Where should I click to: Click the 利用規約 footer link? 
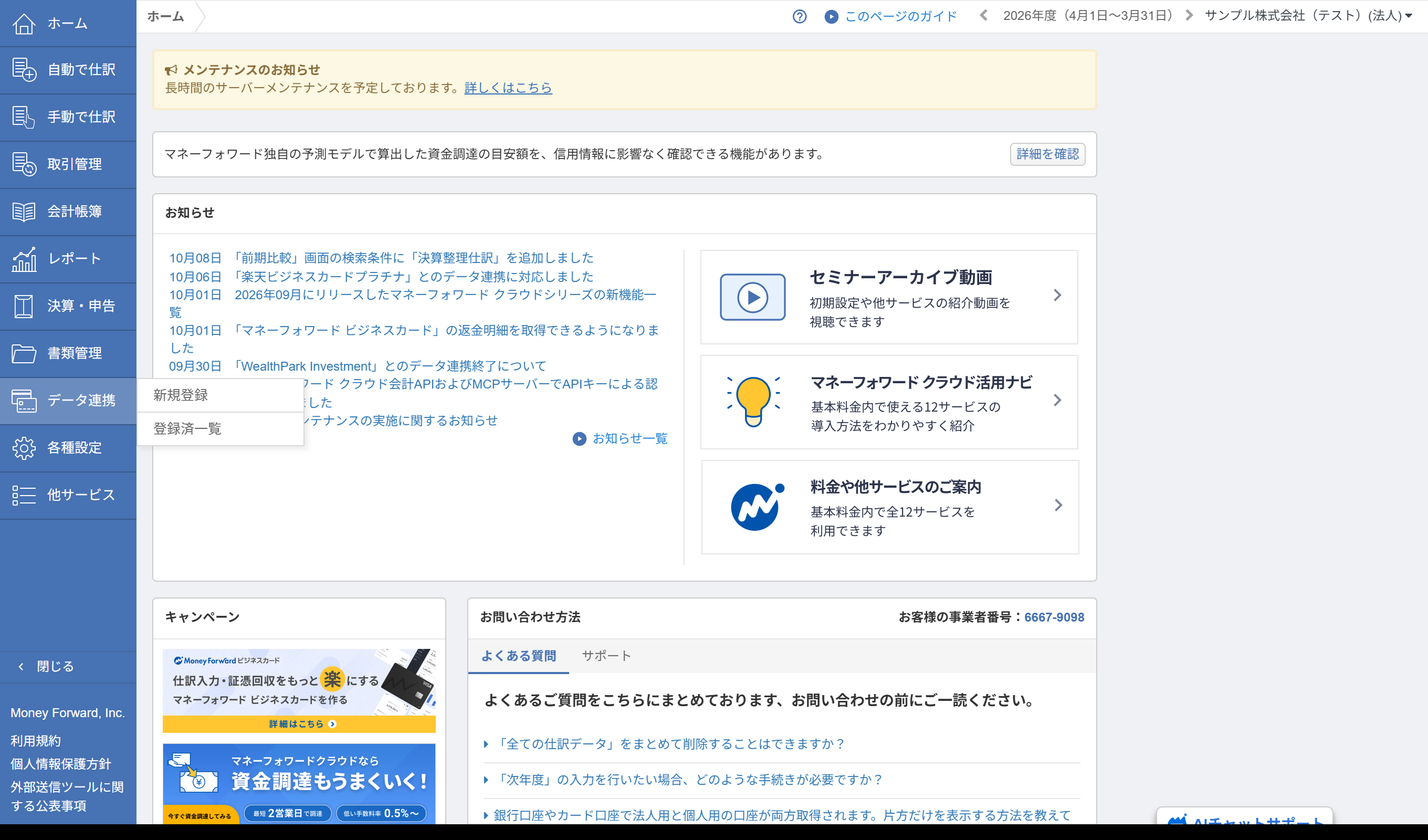point(36,741)
